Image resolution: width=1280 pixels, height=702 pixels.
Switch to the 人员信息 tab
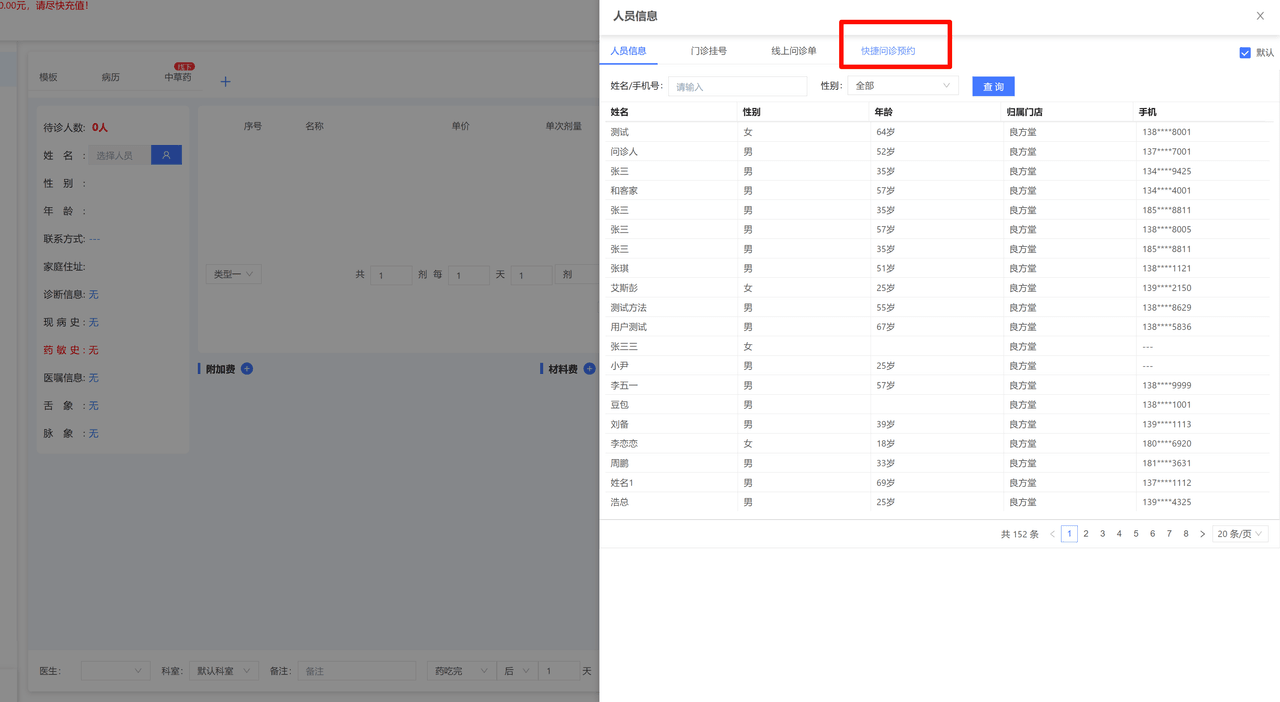pos(628,51)
